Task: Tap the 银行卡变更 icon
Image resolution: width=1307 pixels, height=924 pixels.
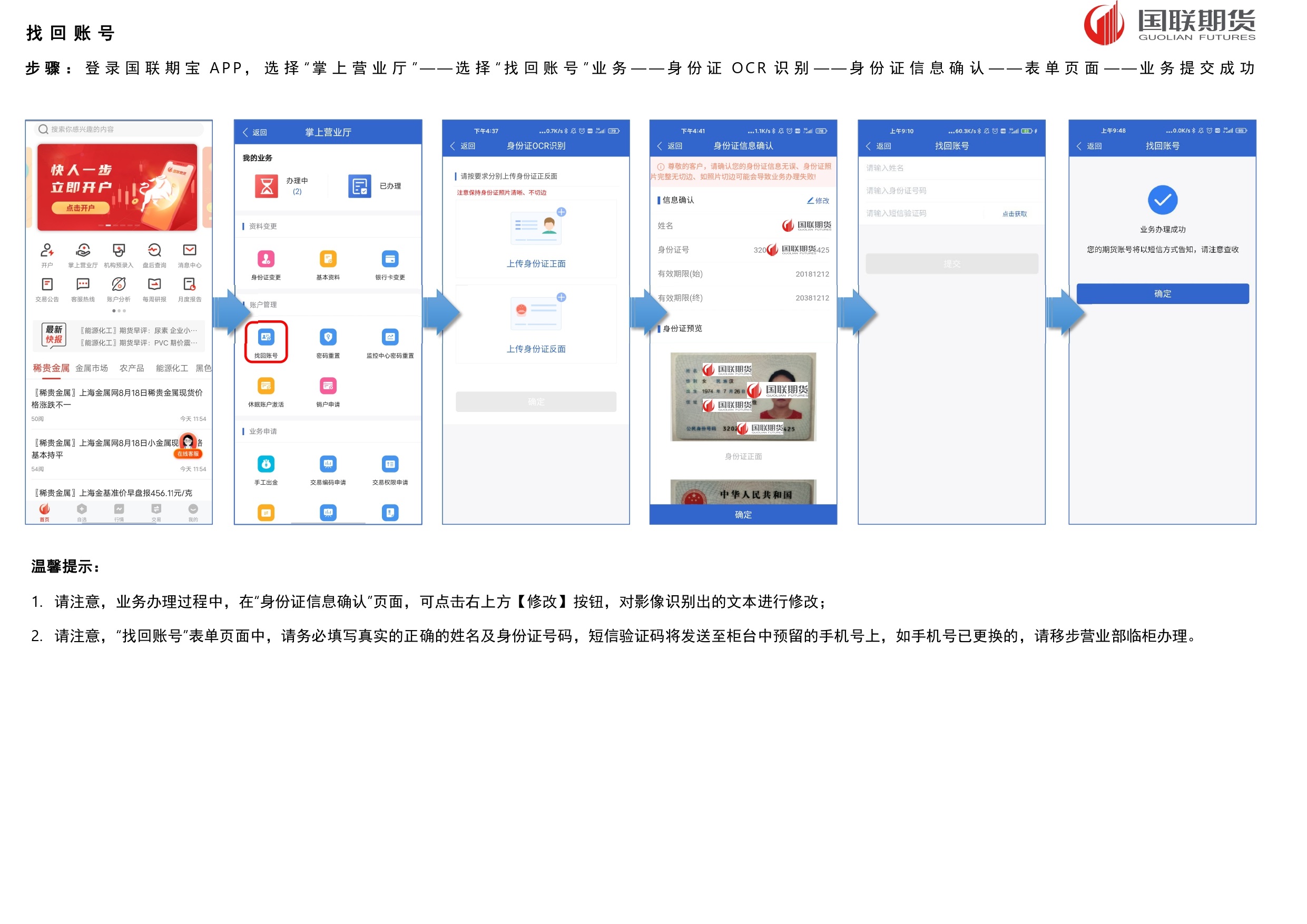Action: coord(390,260)
